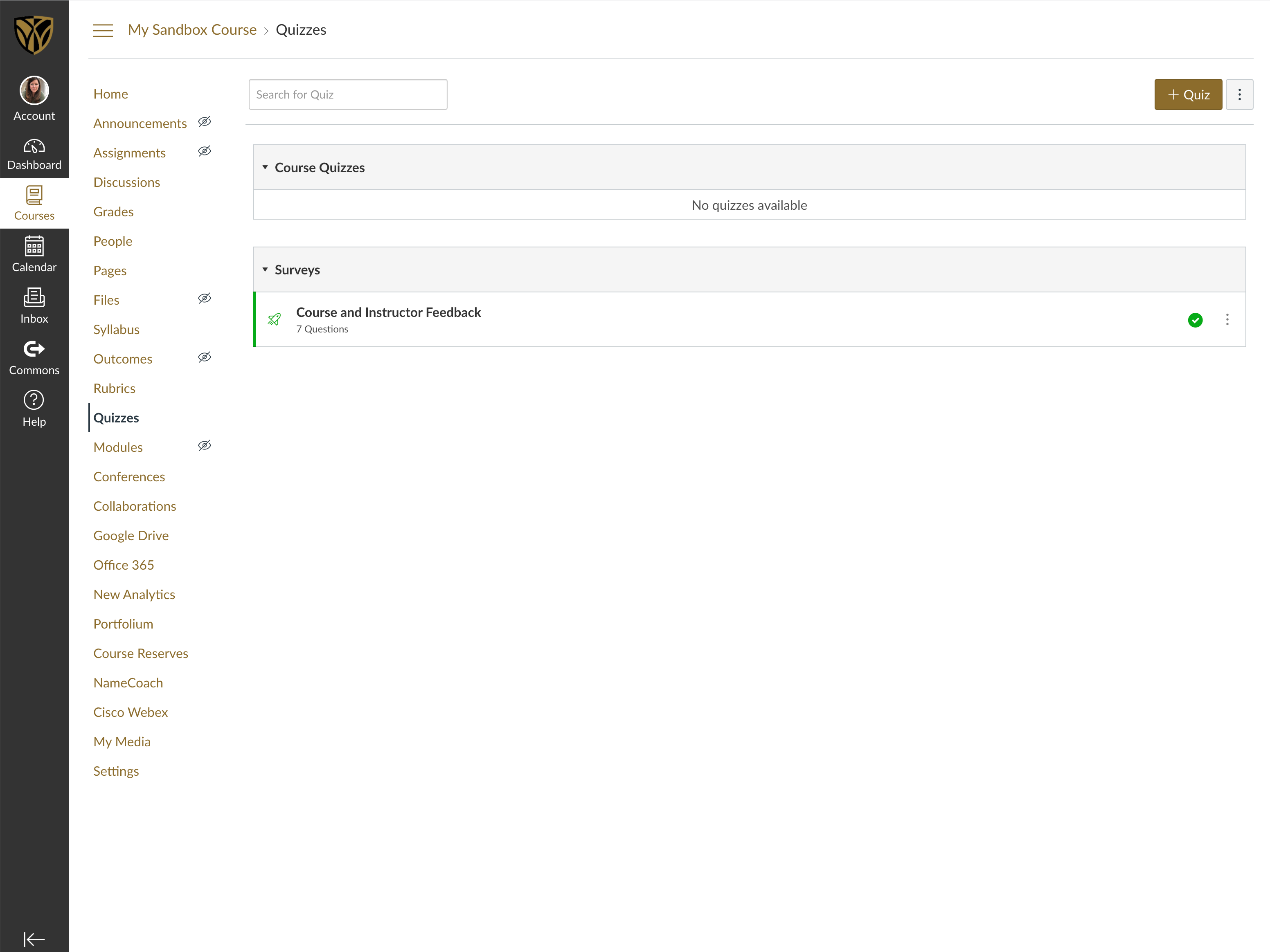The height and width of the screenshot is (952, 1270).
Task: Collapse the Surveys section
Action: [265, 270]
